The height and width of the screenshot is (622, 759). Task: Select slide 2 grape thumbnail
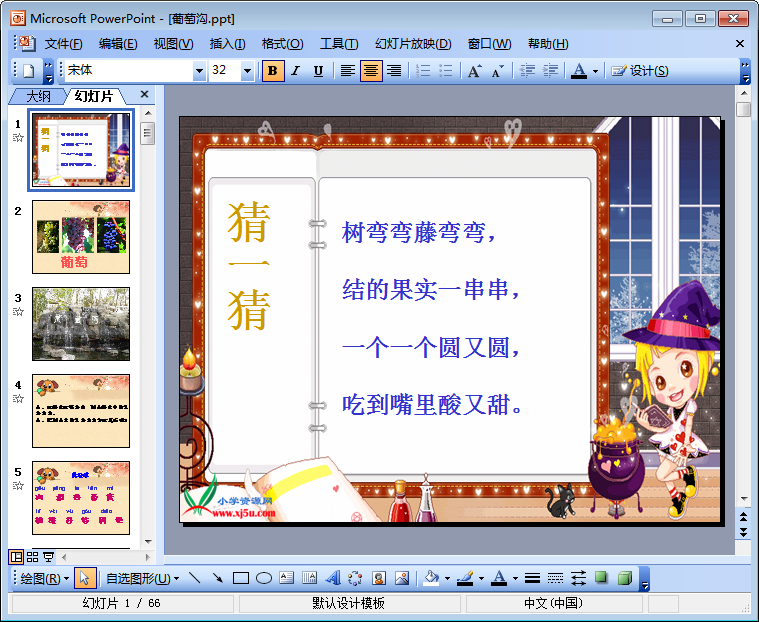[80, 237]
